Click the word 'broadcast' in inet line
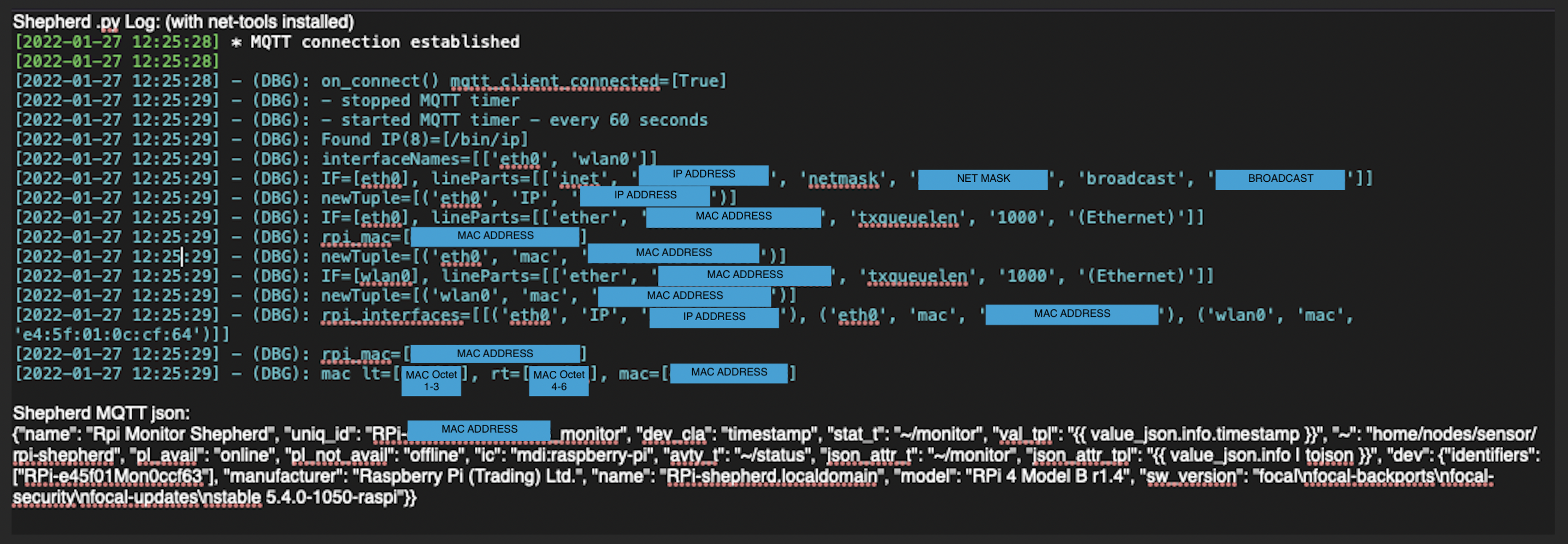Viewport: 1568px width, 544px height. (1130, 178)
